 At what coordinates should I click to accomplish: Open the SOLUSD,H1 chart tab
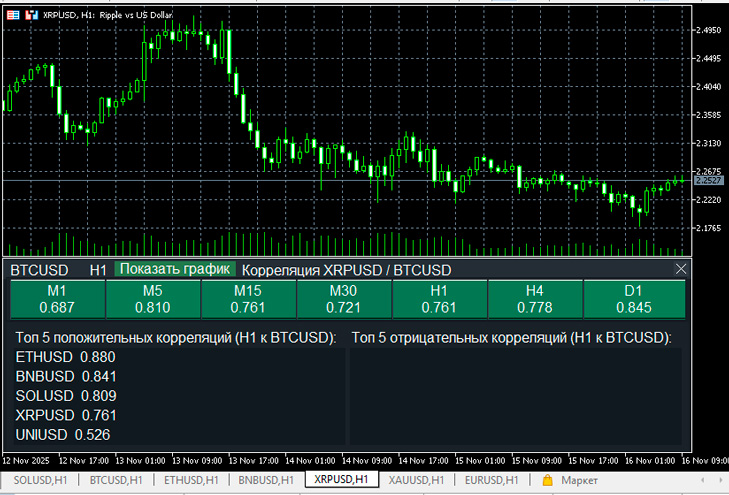coord(42,481)
